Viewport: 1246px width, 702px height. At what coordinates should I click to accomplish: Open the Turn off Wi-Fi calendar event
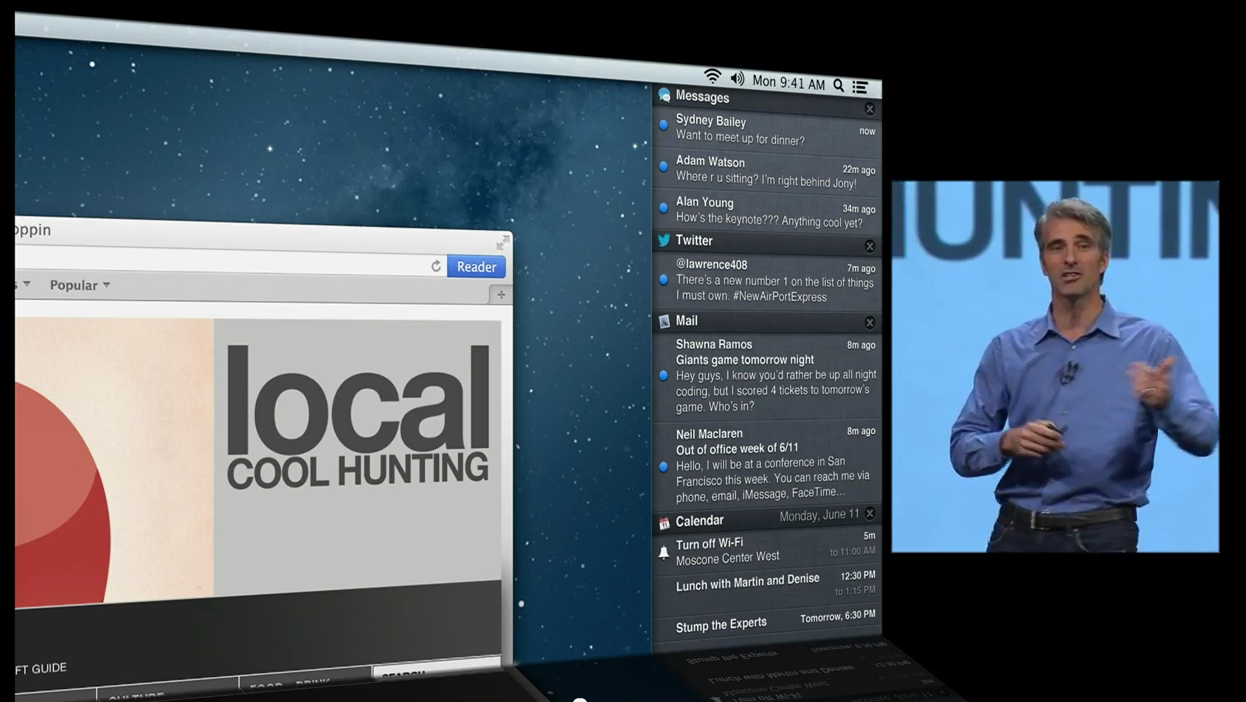[x=767, y=549]
